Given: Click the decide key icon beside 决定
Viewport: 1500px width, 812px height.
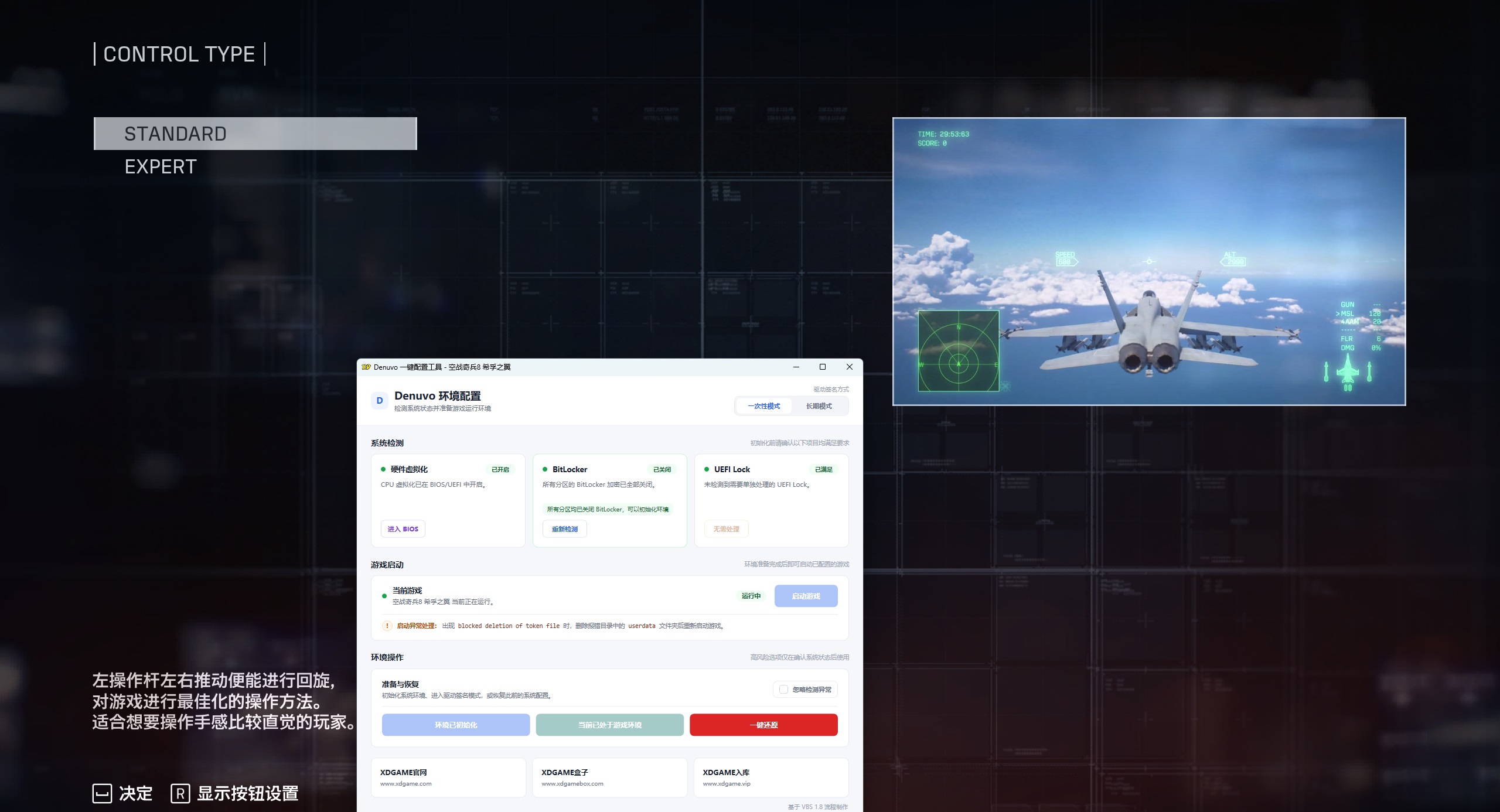Looking at the screenshot, I should [x=103, y=794].
